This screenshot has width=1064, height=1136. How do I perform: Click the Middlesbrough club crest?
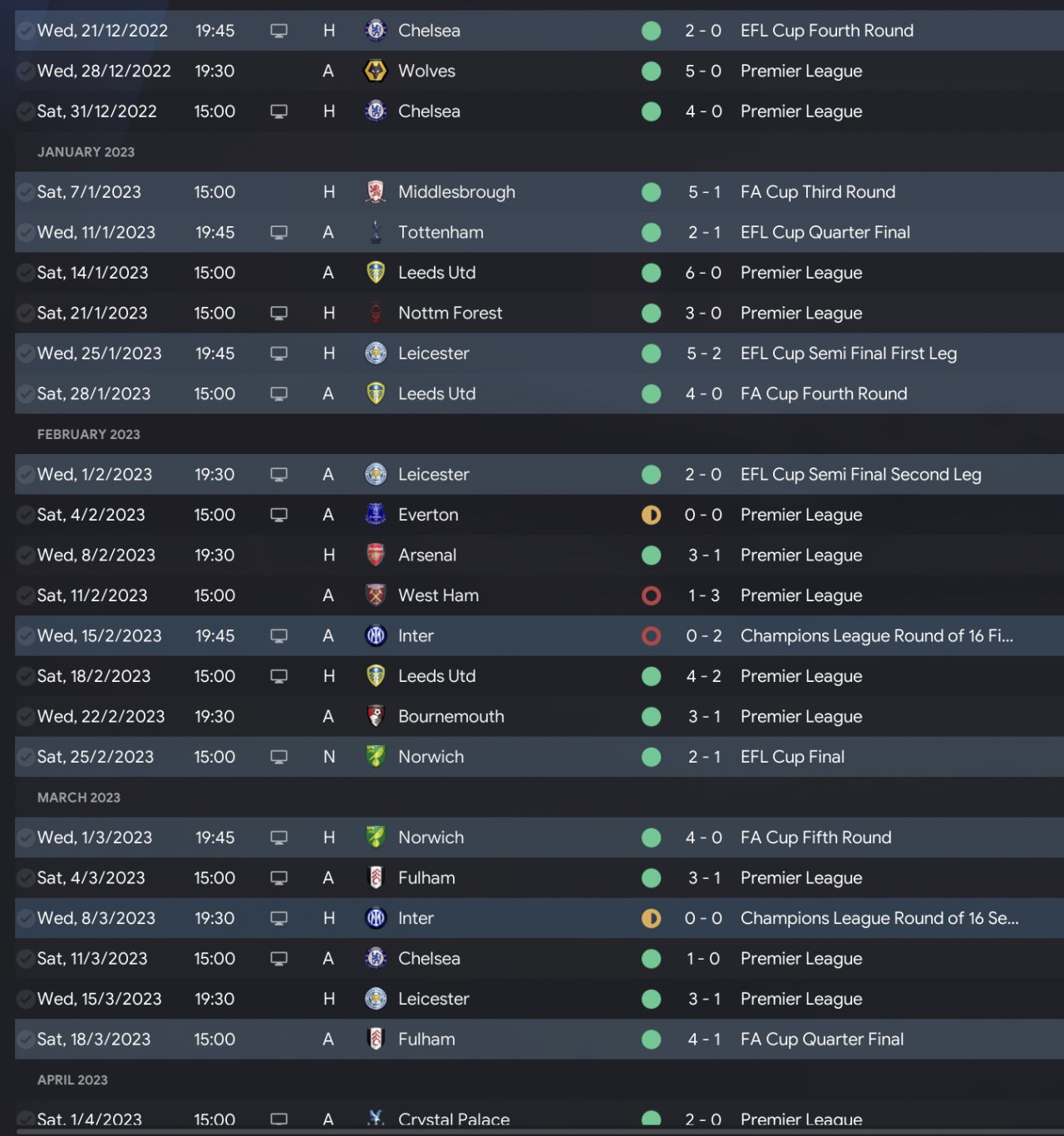(376, 192)
